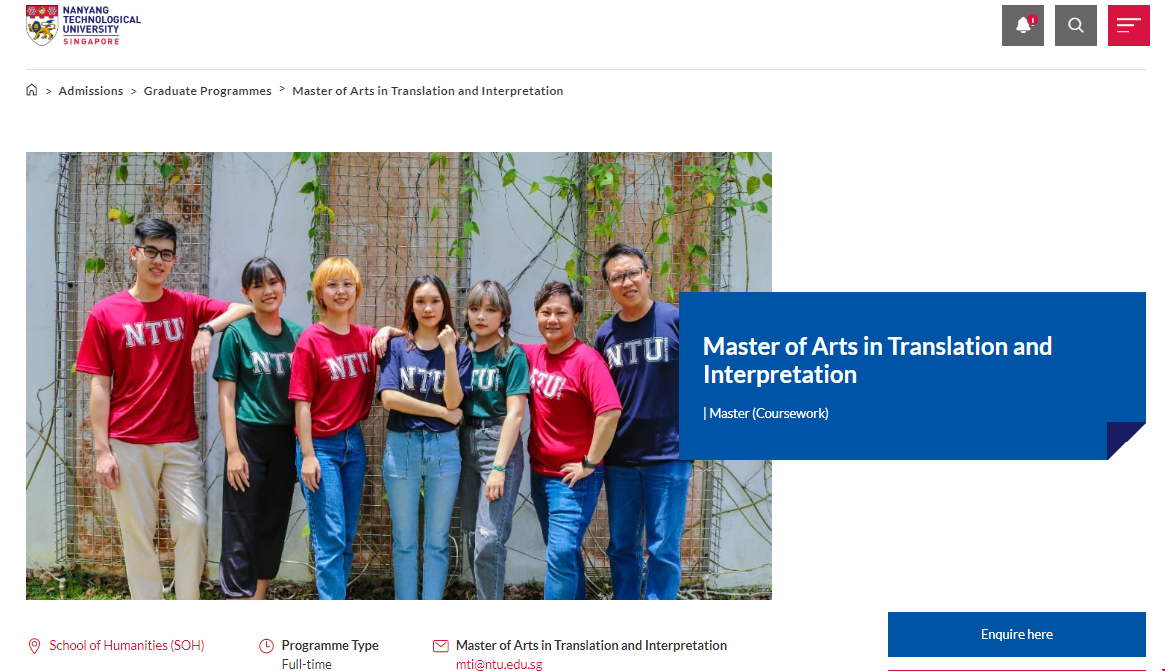
Task: Click the NTU crest logo
Action: (x=41, y=25)
